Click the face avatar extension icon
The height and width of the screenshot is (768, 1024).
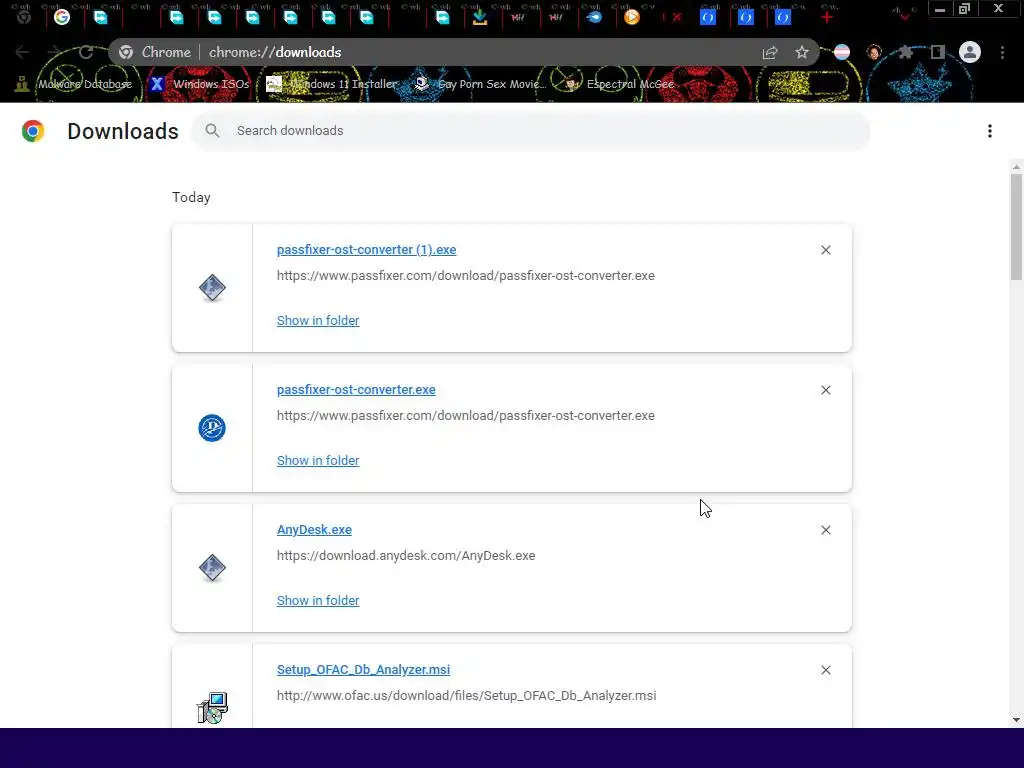click(x=874, y=52)
